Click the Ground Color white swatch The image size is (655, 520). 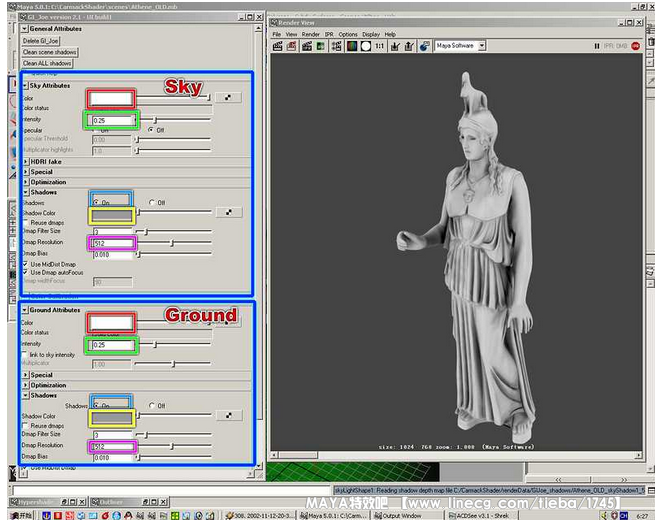click(111, 323)
